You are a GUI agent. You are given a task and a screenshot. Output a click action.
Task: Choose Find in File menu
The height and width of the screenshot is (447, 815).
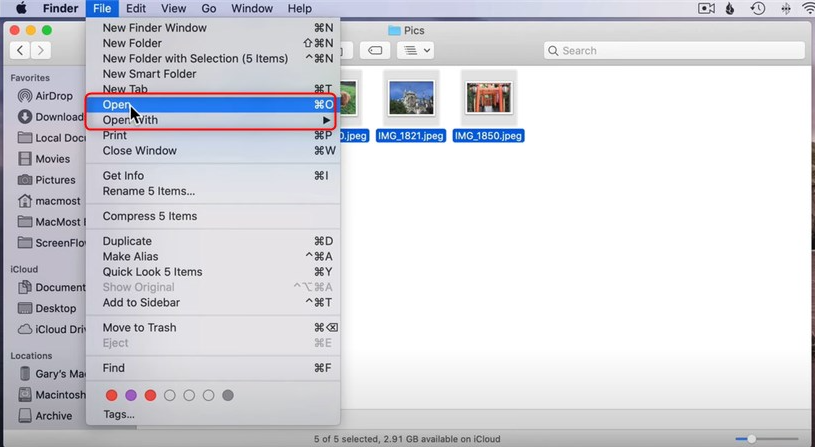(213, 368)
